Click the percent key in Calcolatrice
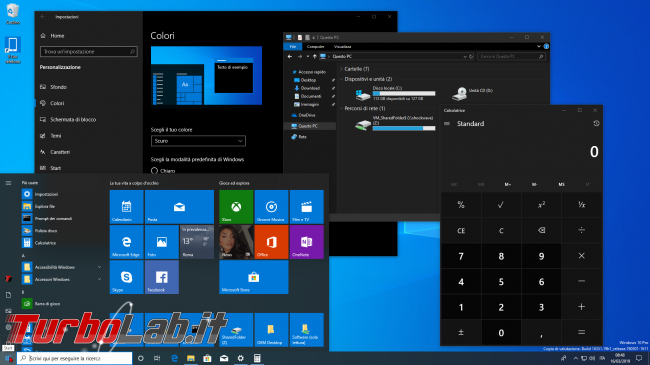 461,204
